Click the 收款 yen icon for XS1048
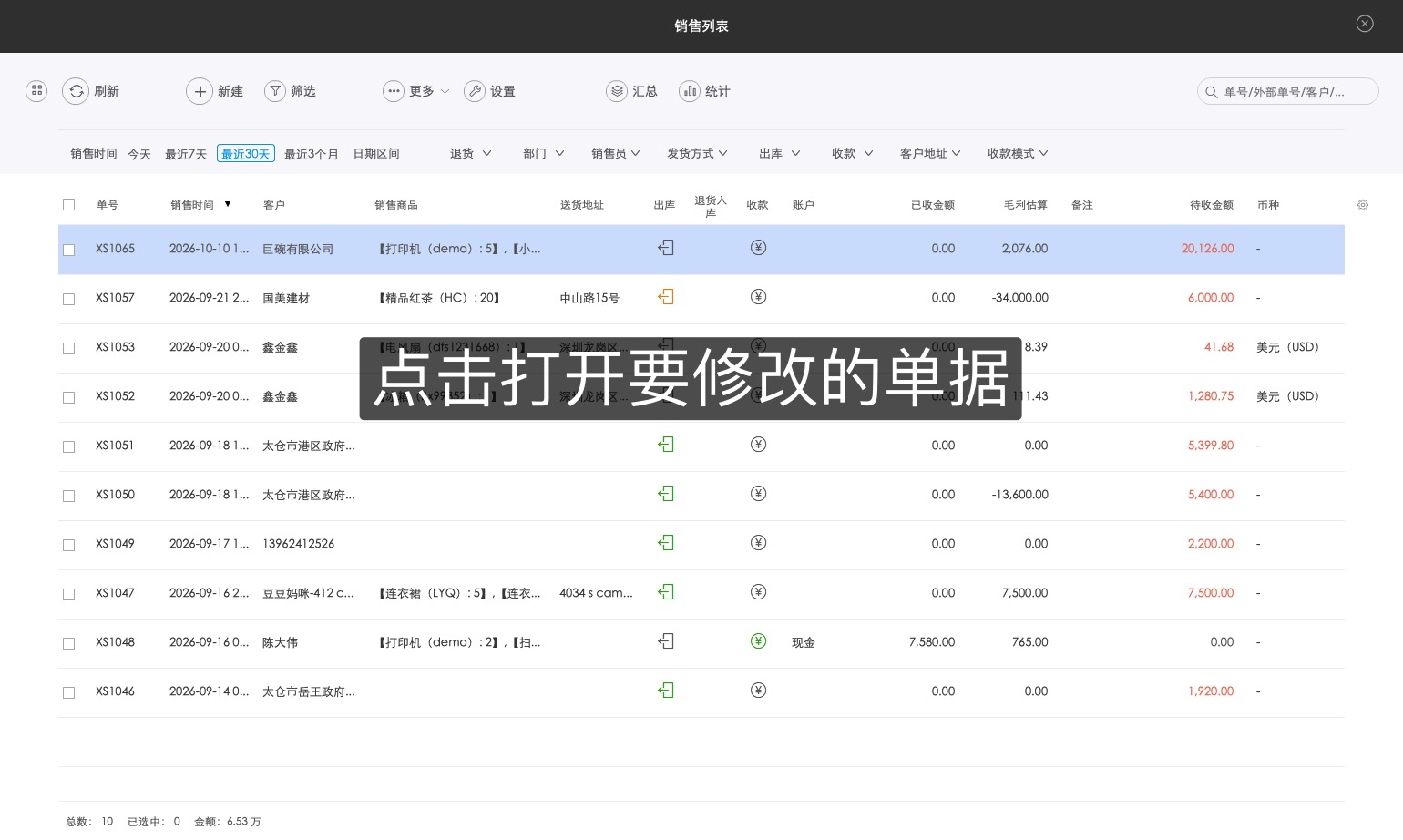1403x840 pixels. click(758, 641)
